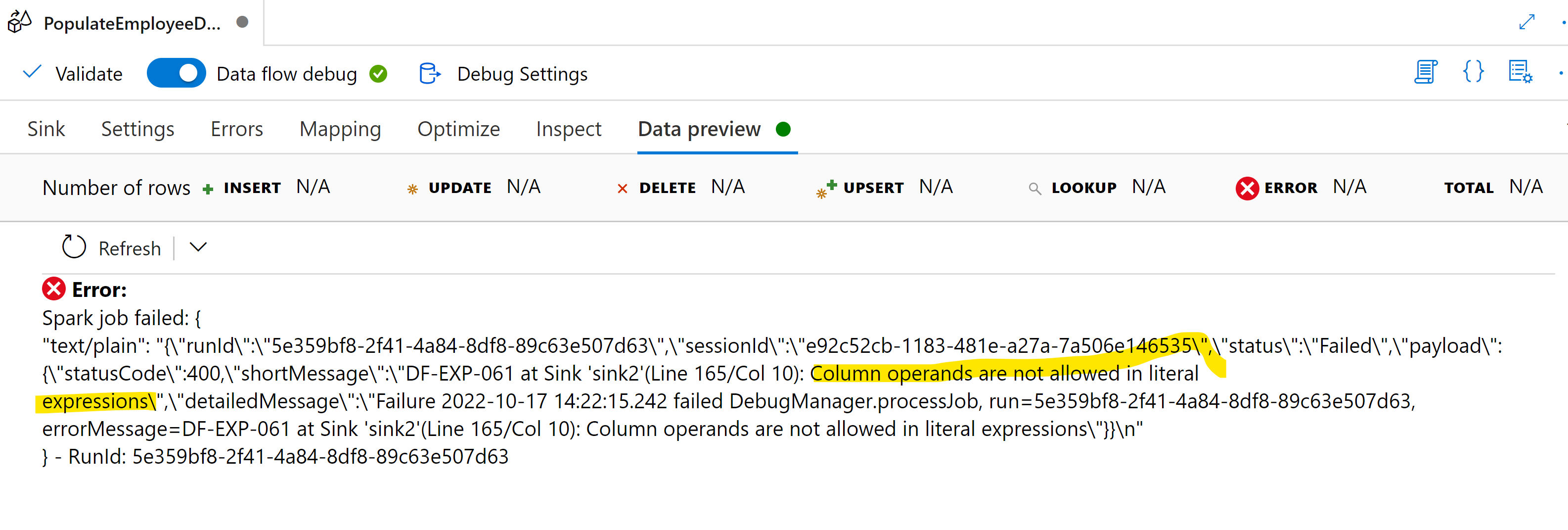The image size is (1568, 530).
Task: Click the data flow icon beside PopulateEmployeeD tab
Action: [19, 22]
